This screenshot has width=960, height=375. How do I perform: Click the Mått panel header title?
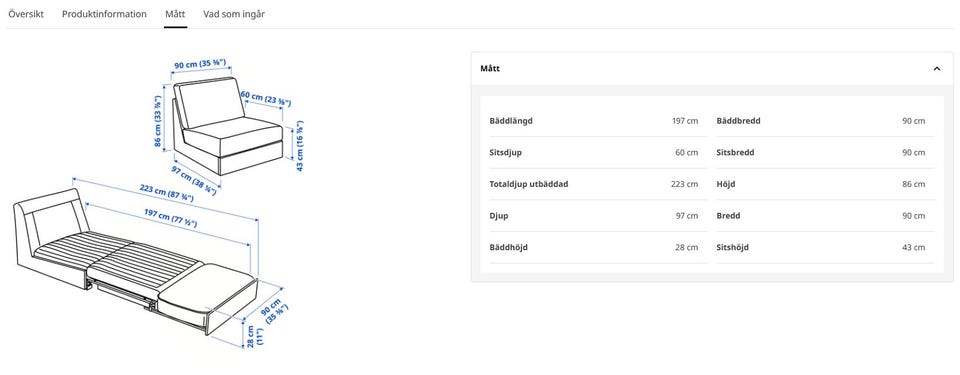[490, 69]
